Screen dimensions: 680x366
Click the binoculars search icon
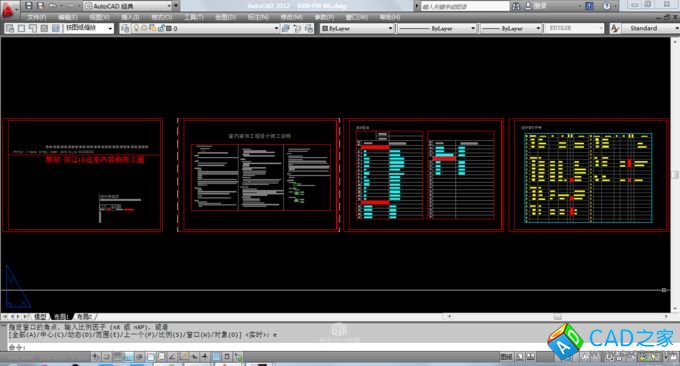pyautogui.click(x=516, y=6)
